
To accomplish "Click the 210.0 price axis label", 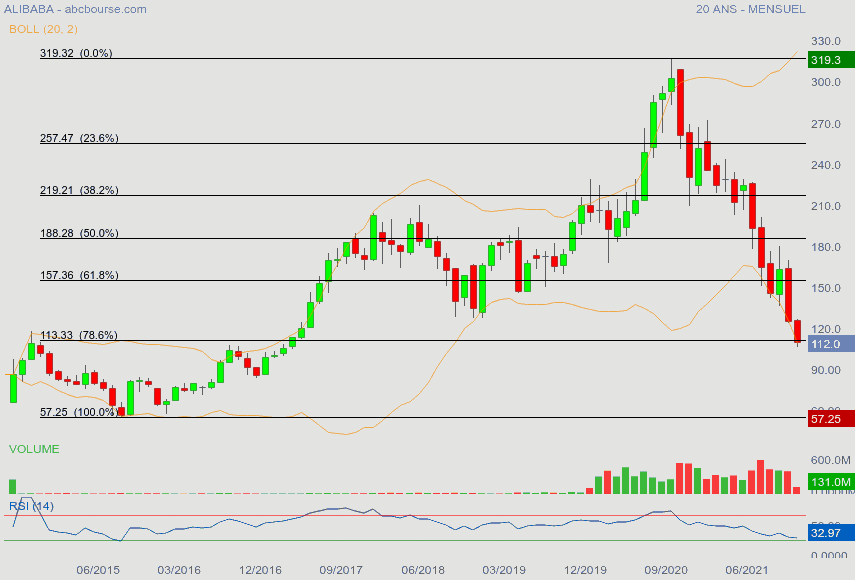I will [x=826, y=206].
